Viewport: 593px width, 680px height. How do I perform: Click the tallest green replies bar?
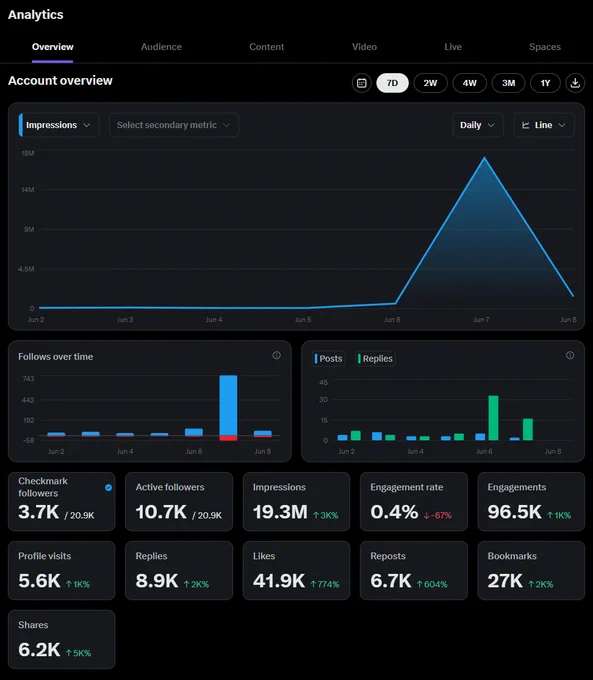[493, 418]
